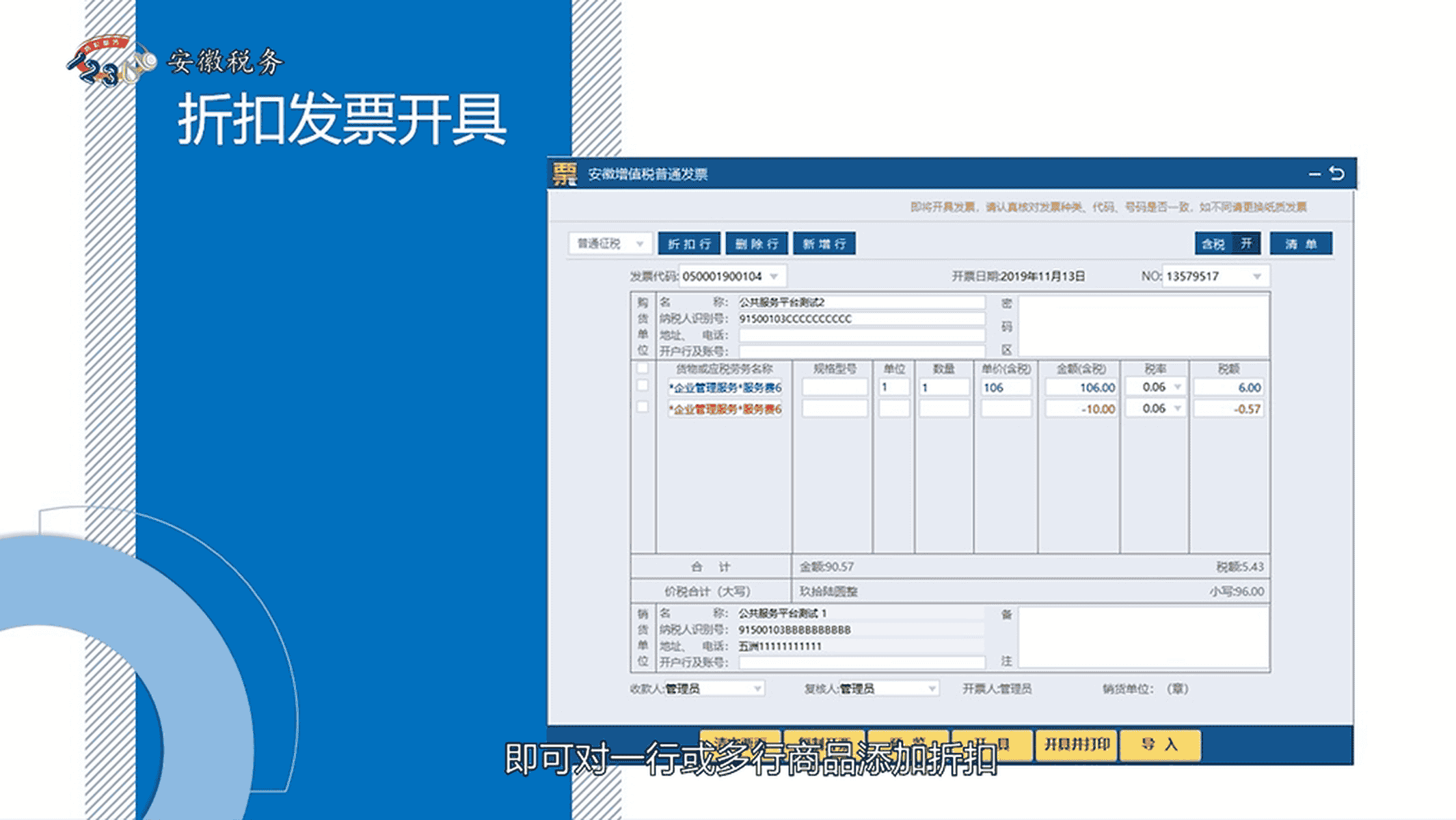This screenshot has width=1456, height=820.
Task: Click the return arrow icon in title bar
Action: click(x=1337, y=174)
